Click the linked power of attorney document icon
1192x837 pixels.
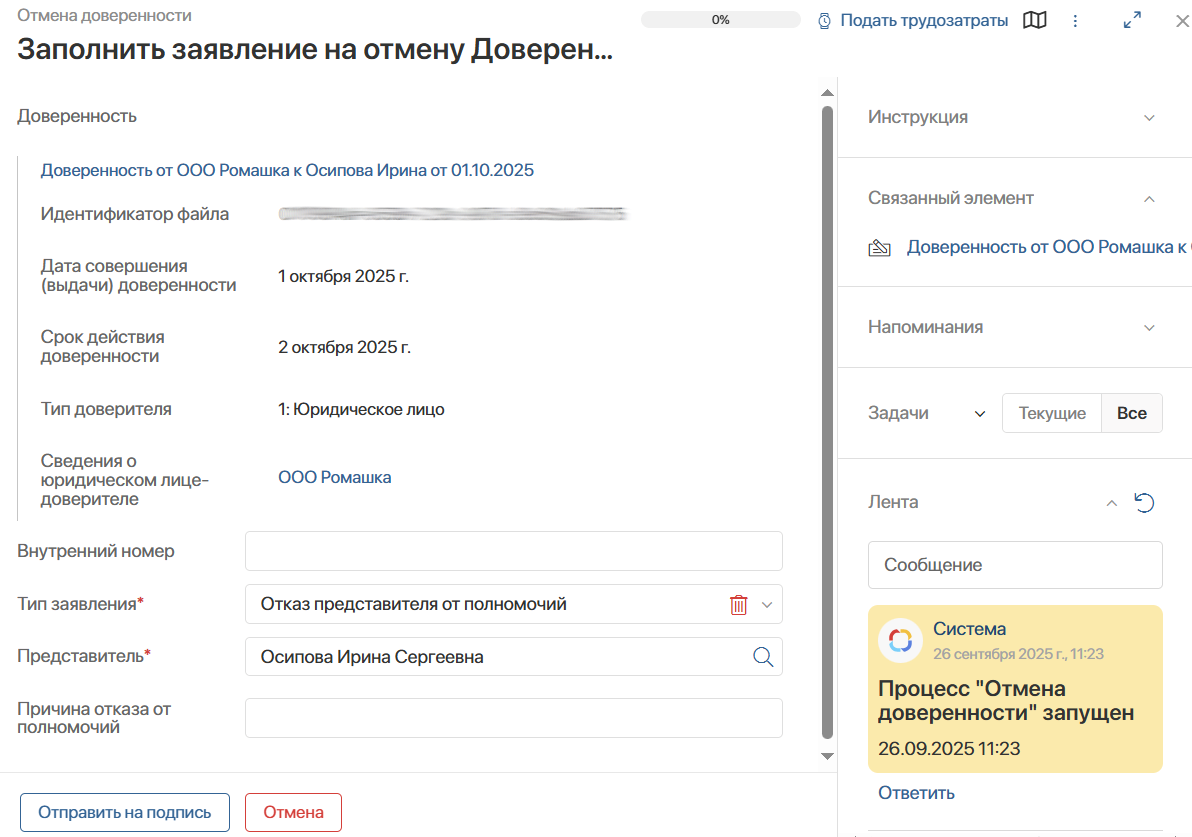pos(880,247)
